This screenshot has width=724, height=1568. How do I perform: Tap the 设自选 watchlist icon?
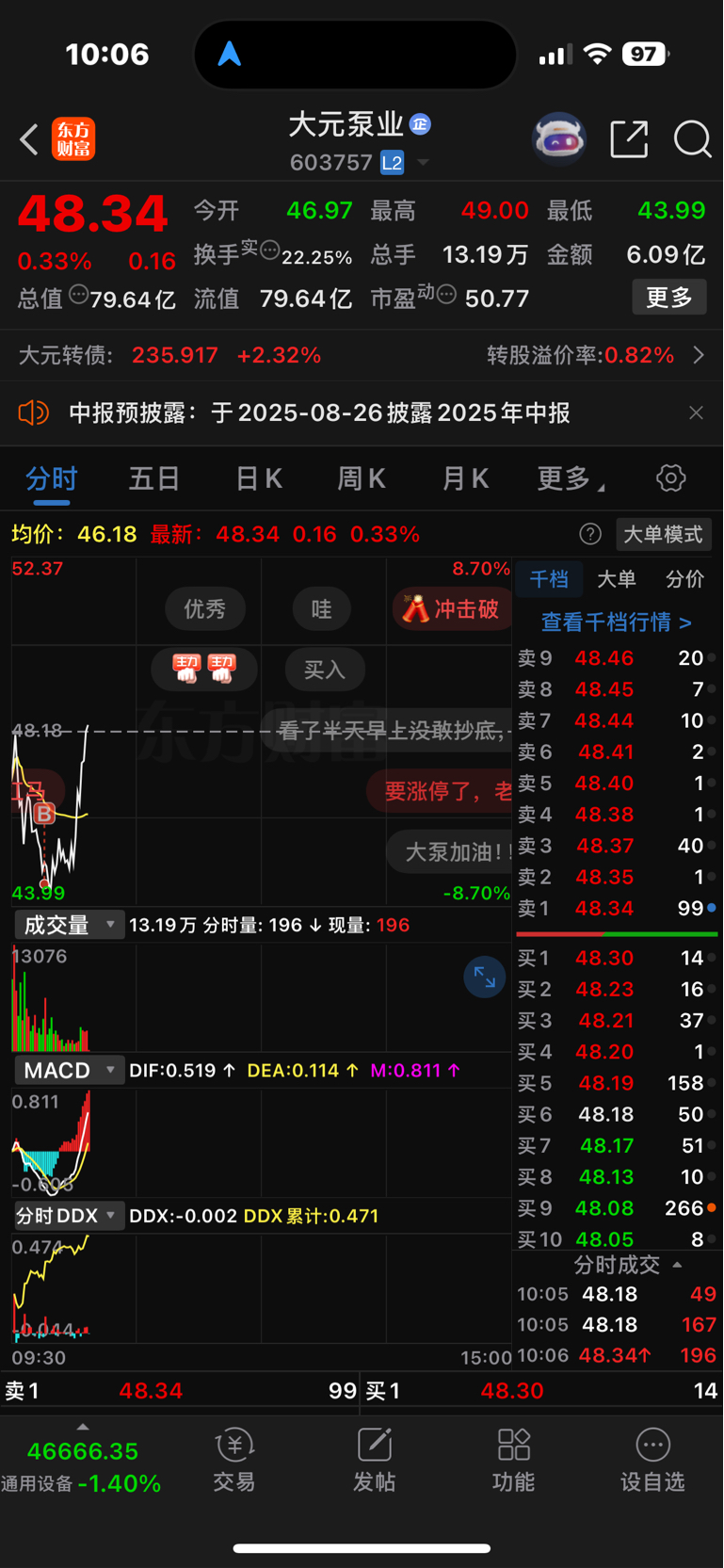tap(652, 1461)
